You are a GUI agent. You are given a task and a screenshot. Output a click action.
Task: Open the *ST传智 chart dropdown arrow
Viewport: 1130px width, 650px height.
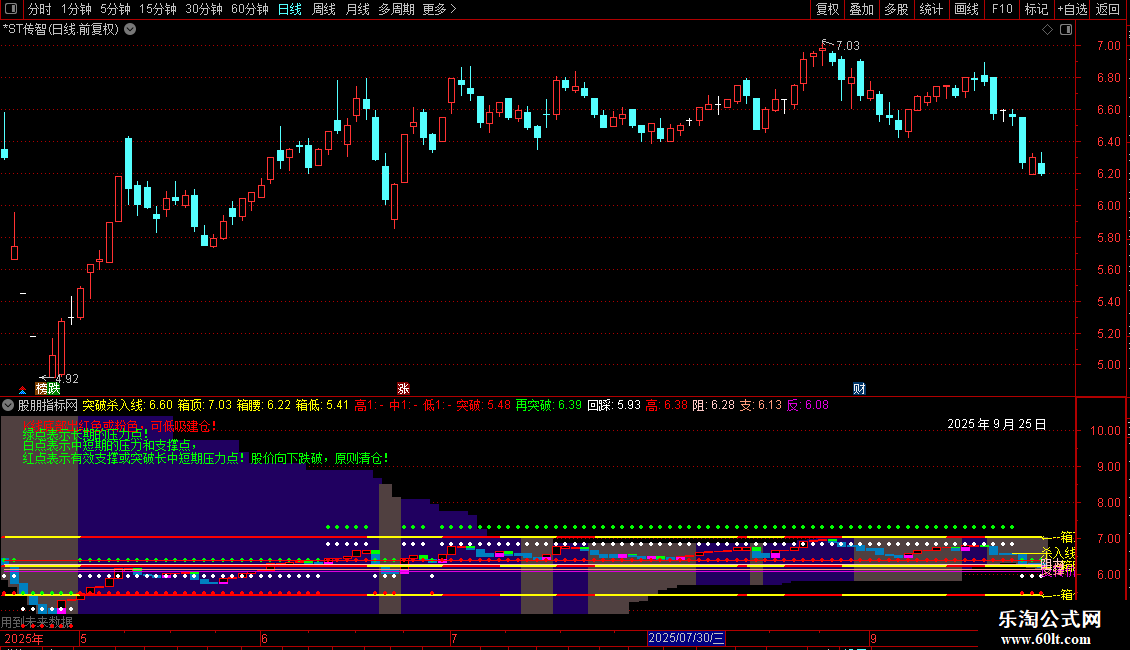pyautogui.click(x=130, y=30)
